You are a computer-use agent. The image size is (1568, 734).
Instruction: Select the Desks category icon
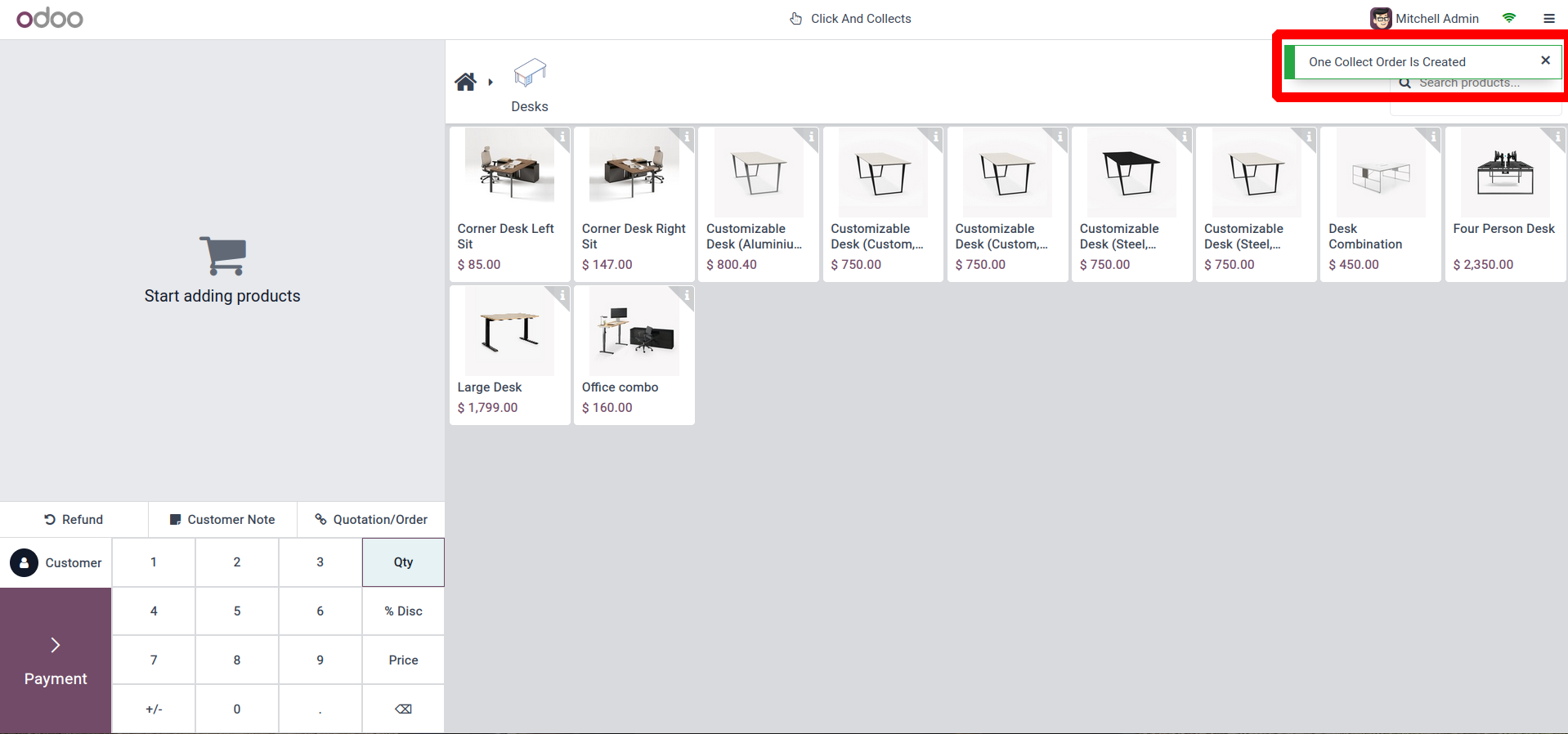(530, 74)
